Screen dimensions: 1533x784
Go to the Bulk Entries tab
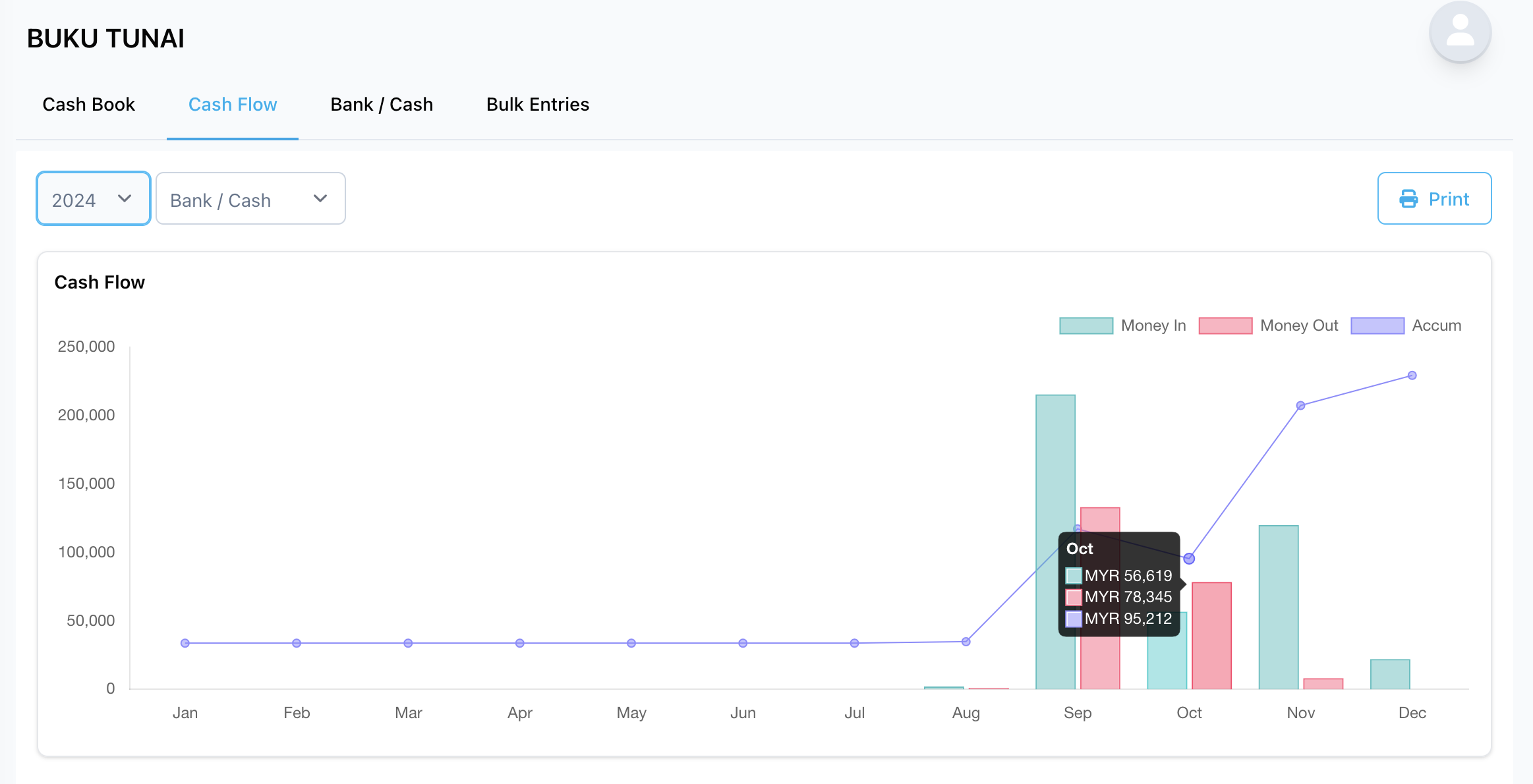[x=538, y=104]
